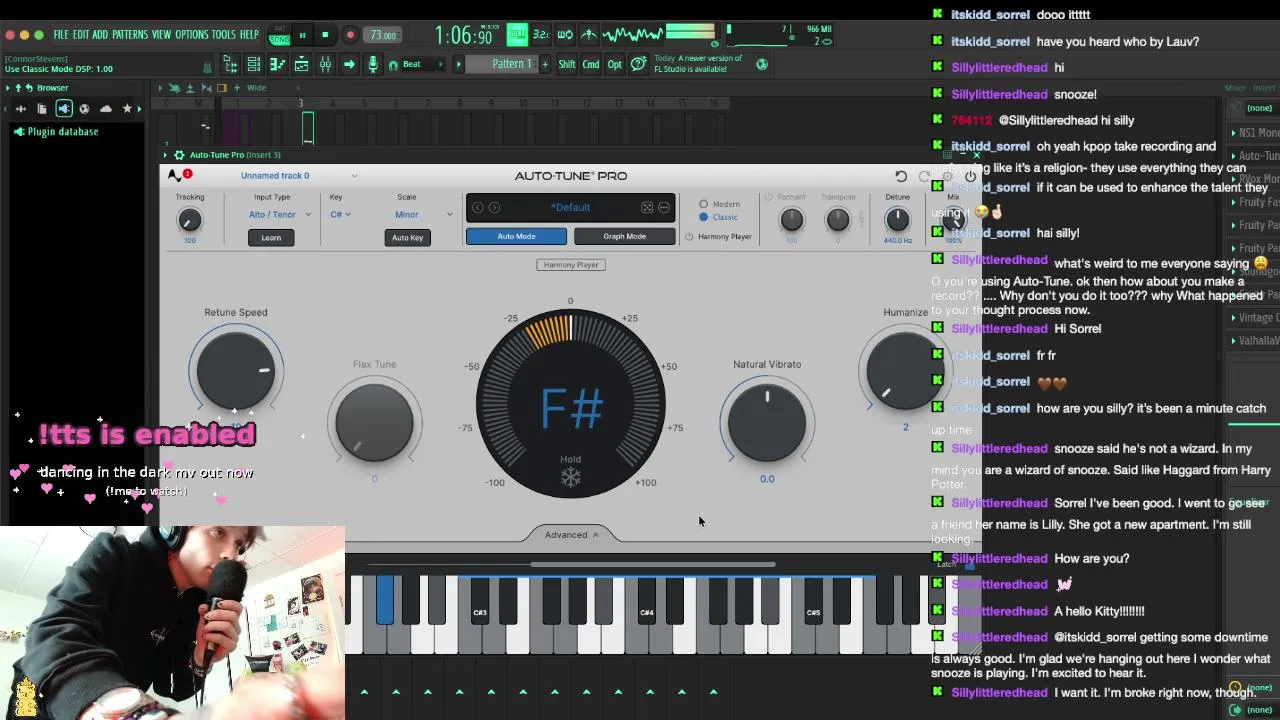Go to next preset arrow
The width and height of the screenshot is (1280, 720).
[494, 207]
